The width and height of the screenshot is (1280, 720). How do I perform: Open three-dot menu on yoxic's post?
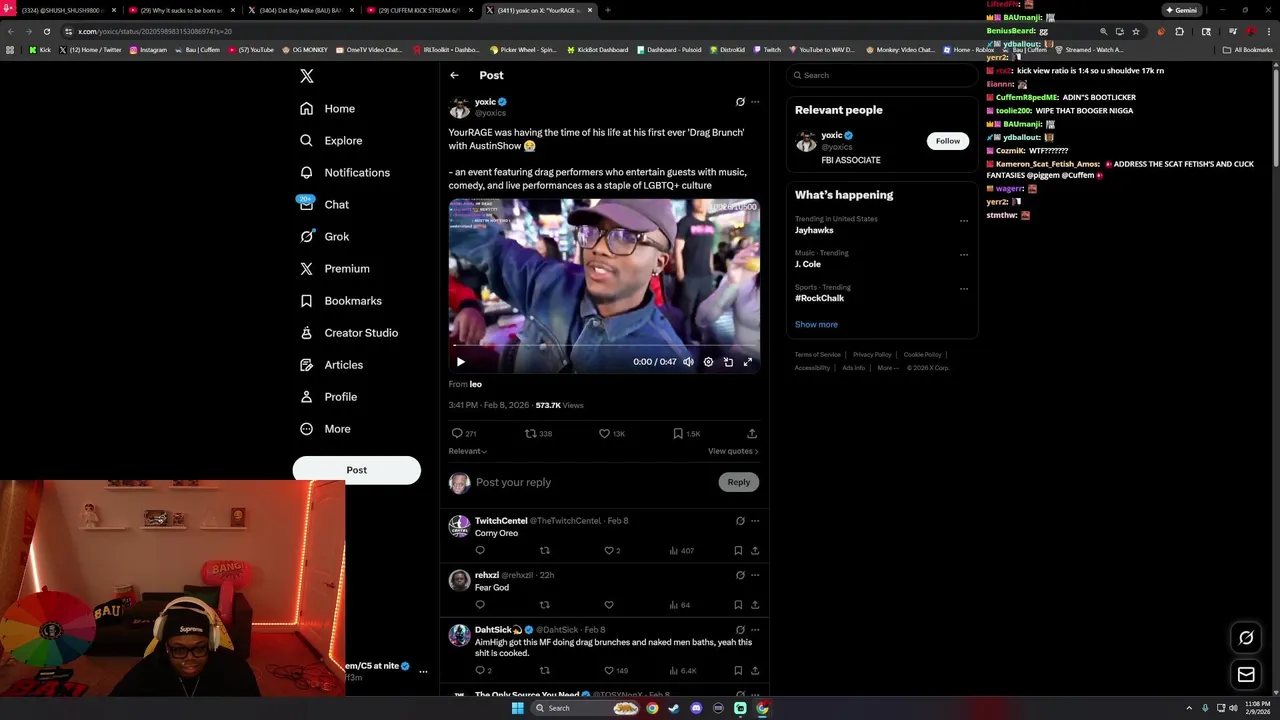tap(755, 102)
